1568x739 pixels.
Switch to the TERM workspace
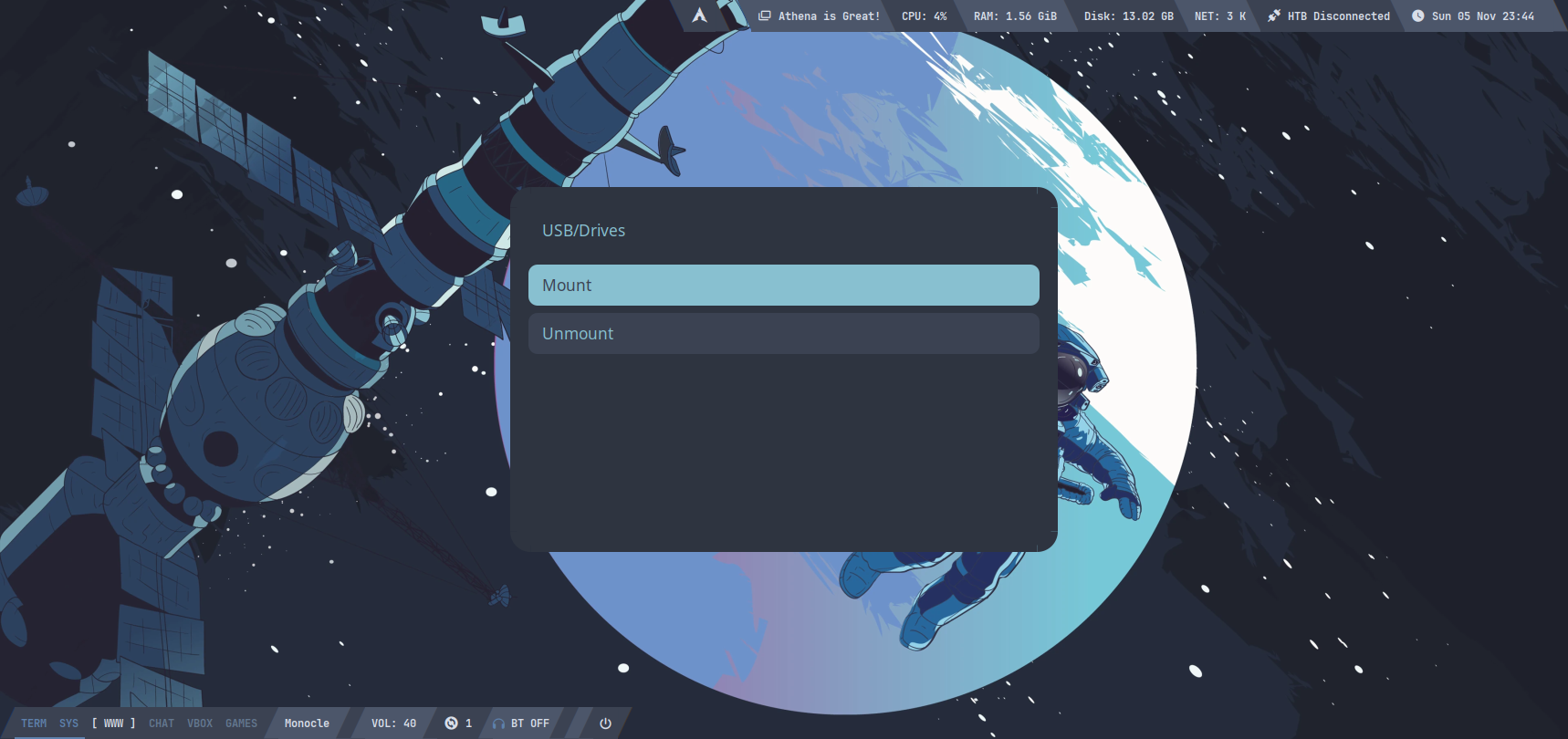pos(34,723)
